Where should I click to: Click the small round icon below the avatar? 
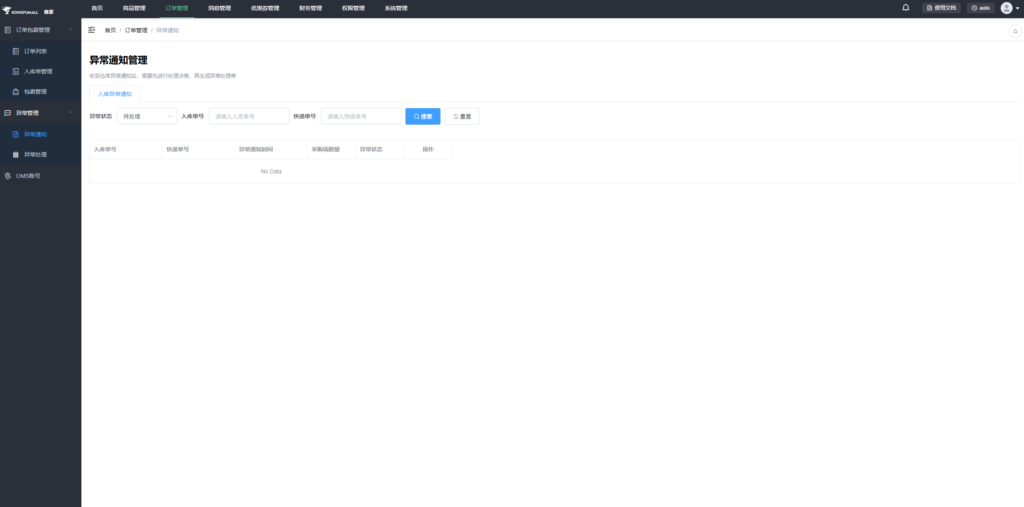coord(1015,31)
